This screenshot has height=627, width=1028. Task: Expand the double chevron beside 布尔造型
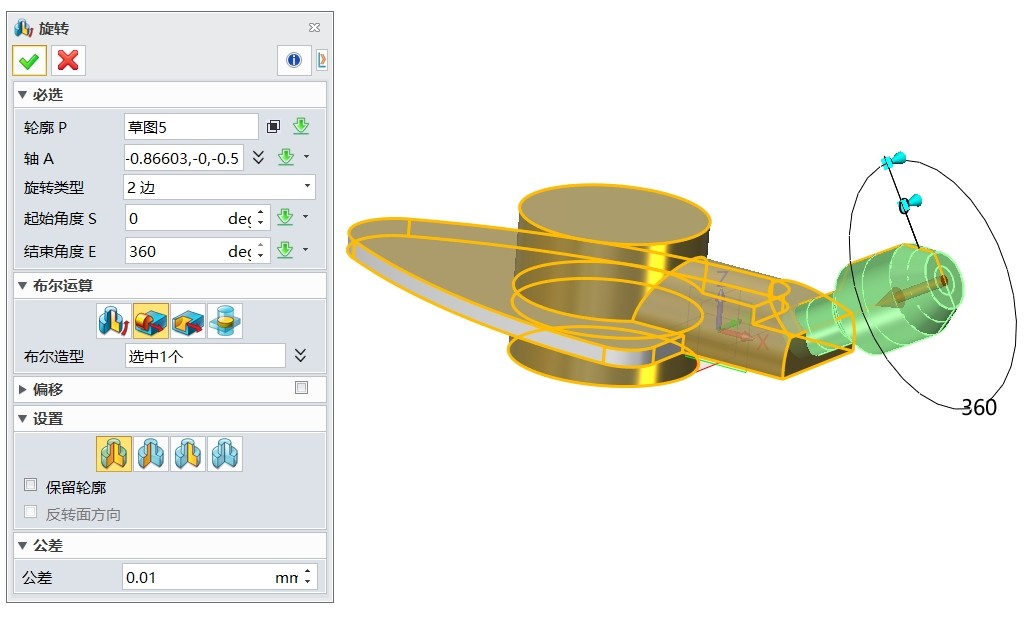pos(300,355)
